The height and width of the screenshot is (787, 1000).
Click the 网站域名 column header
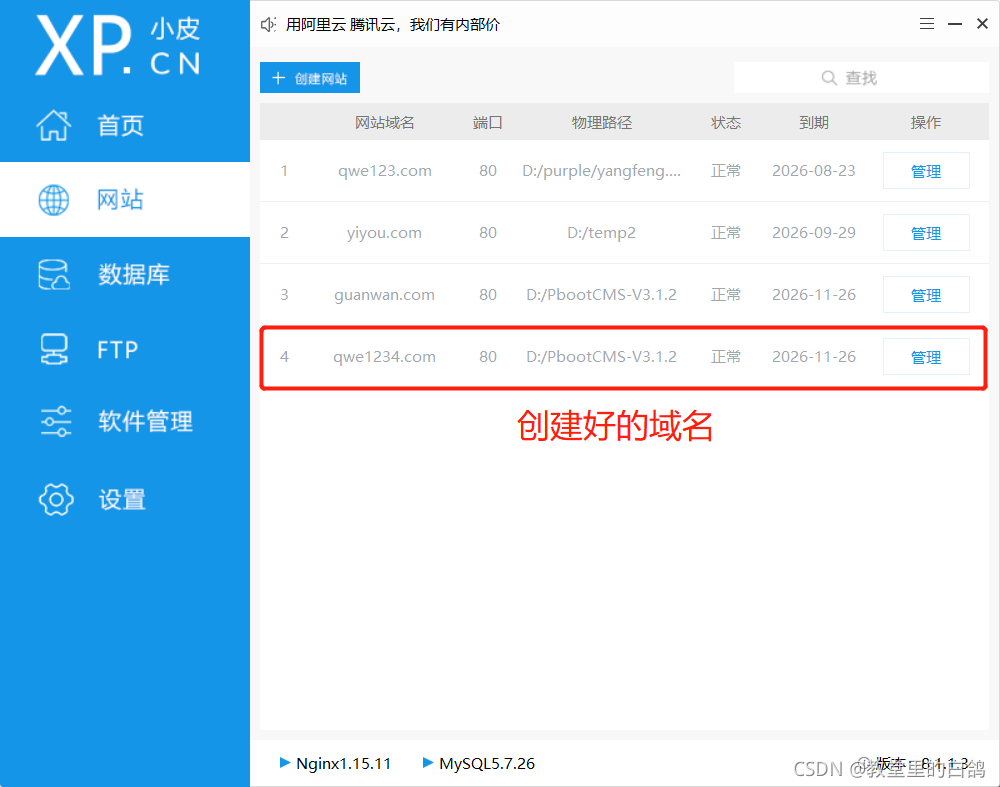pos(385,122)
